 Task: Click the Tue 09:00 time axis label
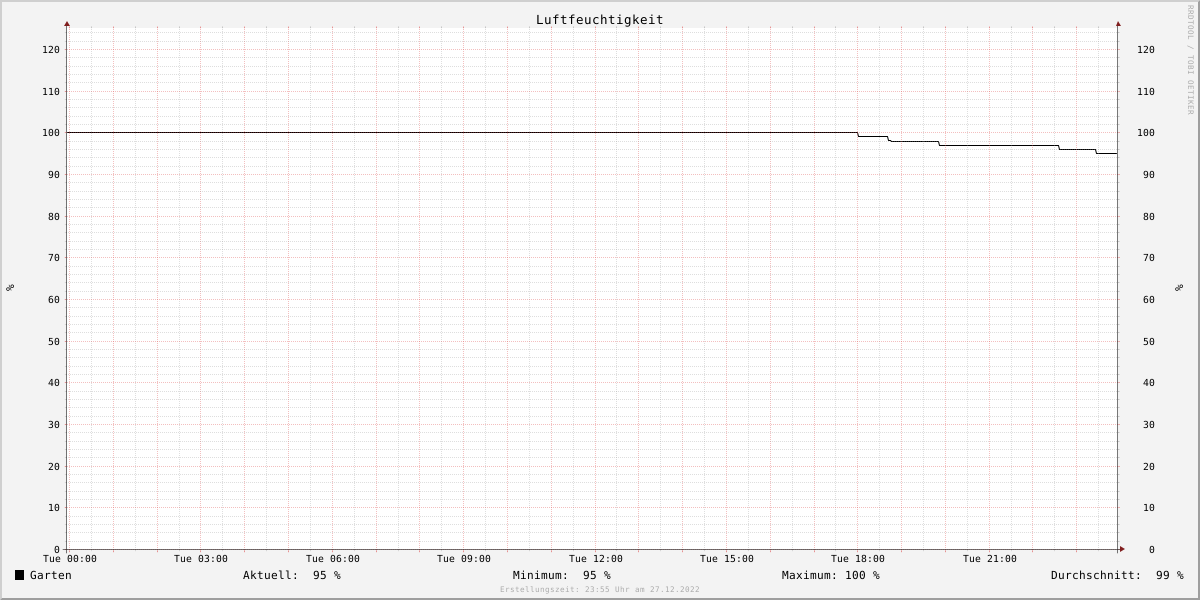tap(464, 559)
